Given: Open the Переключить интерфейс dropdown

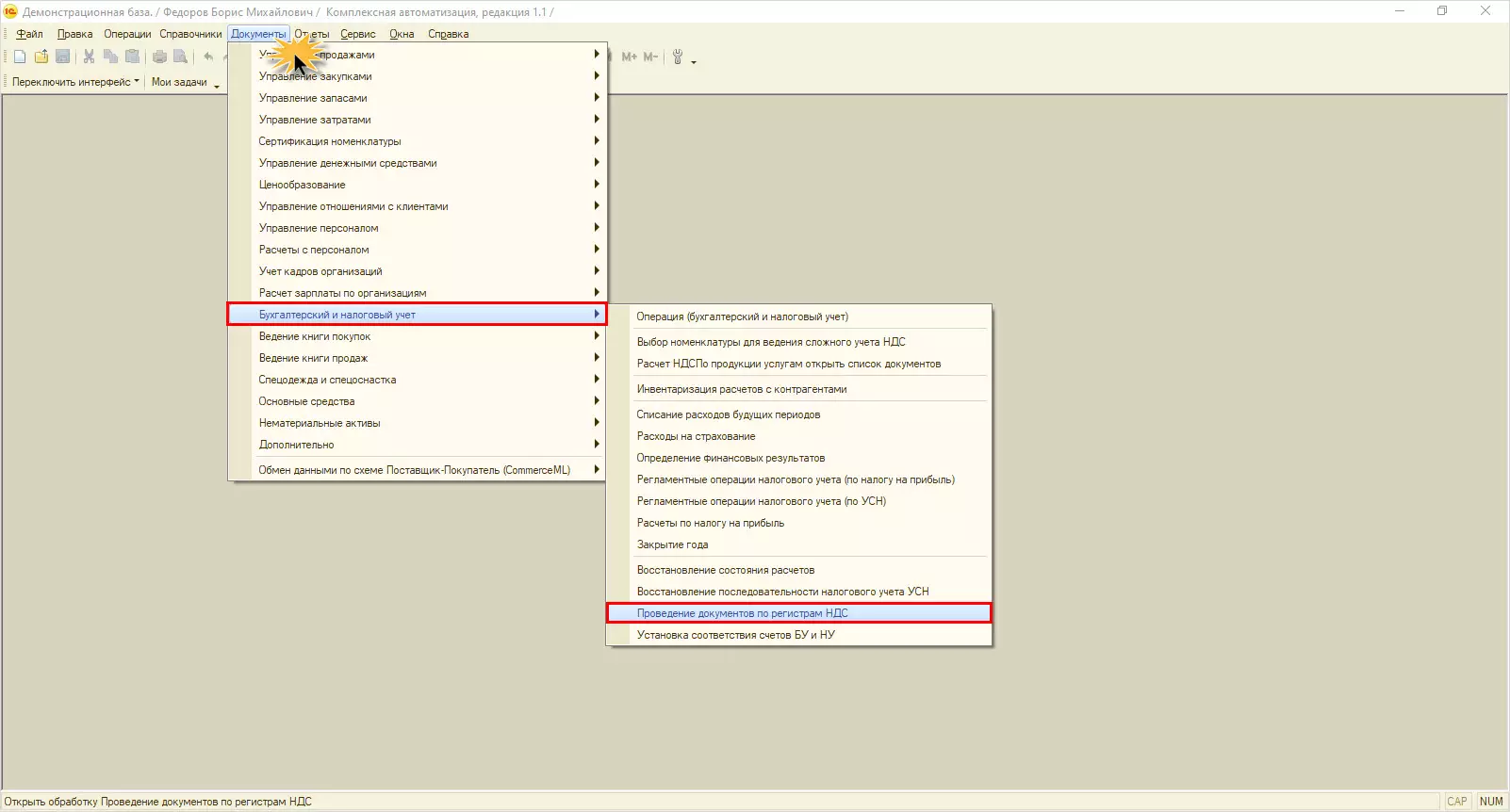Looking at the screenshot, I should point(75,82).
